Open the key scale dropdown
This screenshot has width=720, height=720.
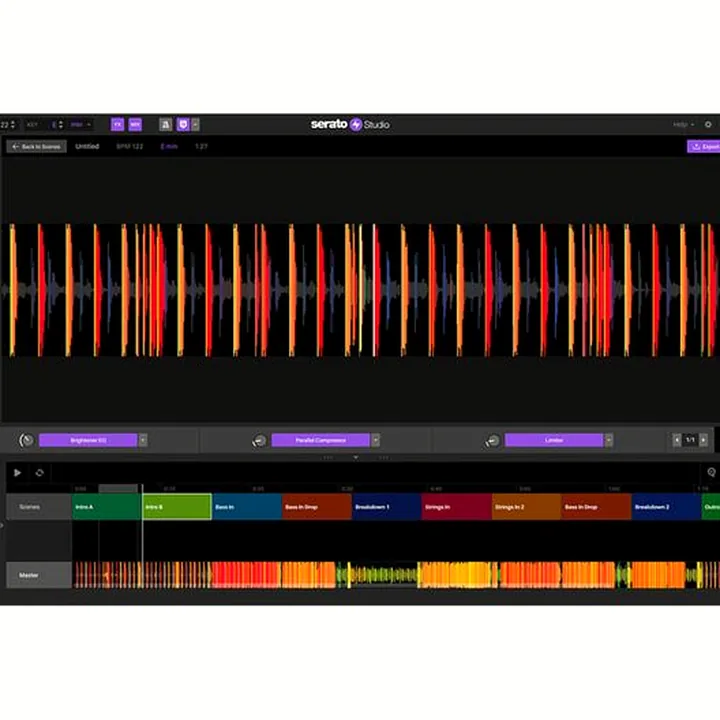pyautogui.click(x=81, y=124)
